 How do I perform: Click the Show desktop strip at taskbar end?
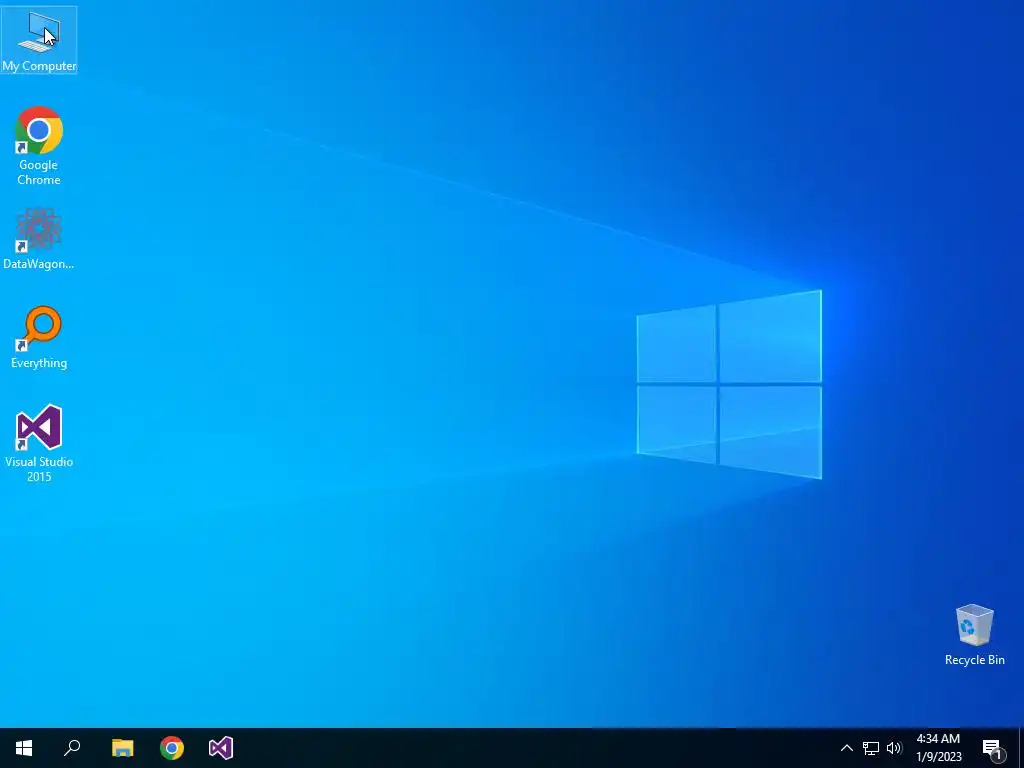point(1021,748)
